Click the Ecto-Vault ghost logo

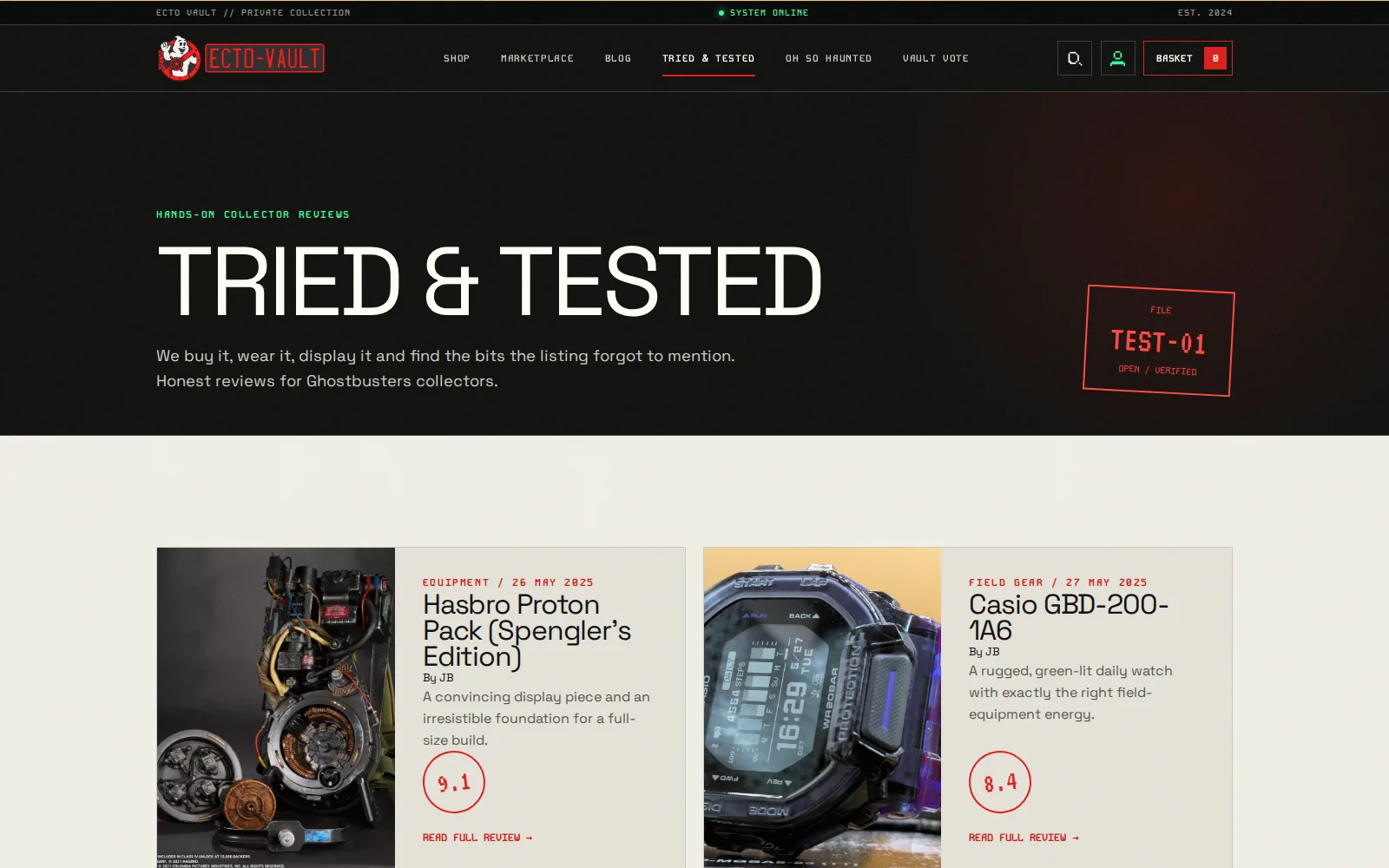pyautogui.click(x=180, y=58)
